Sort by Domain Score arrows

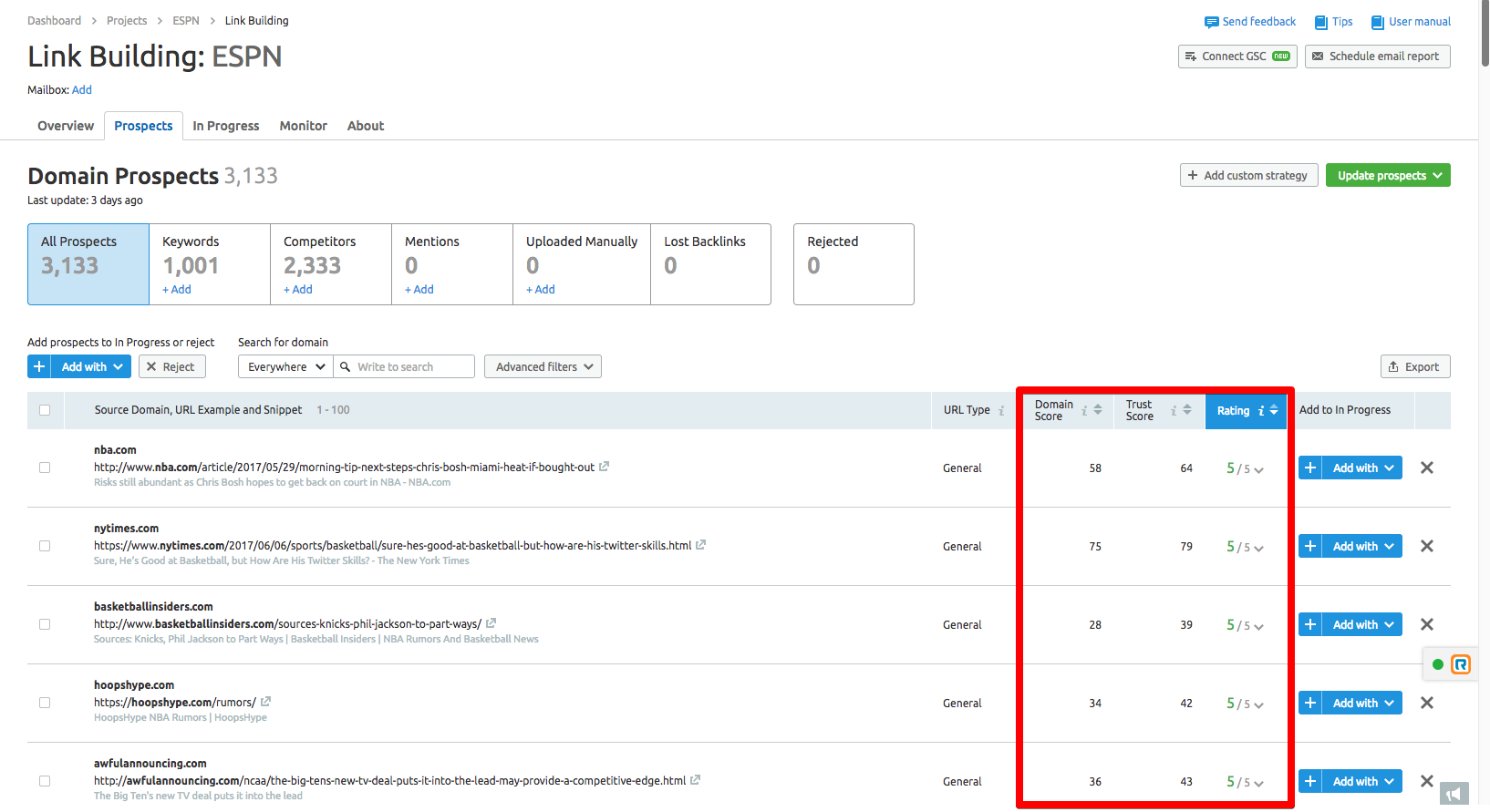pos(1098,410)
